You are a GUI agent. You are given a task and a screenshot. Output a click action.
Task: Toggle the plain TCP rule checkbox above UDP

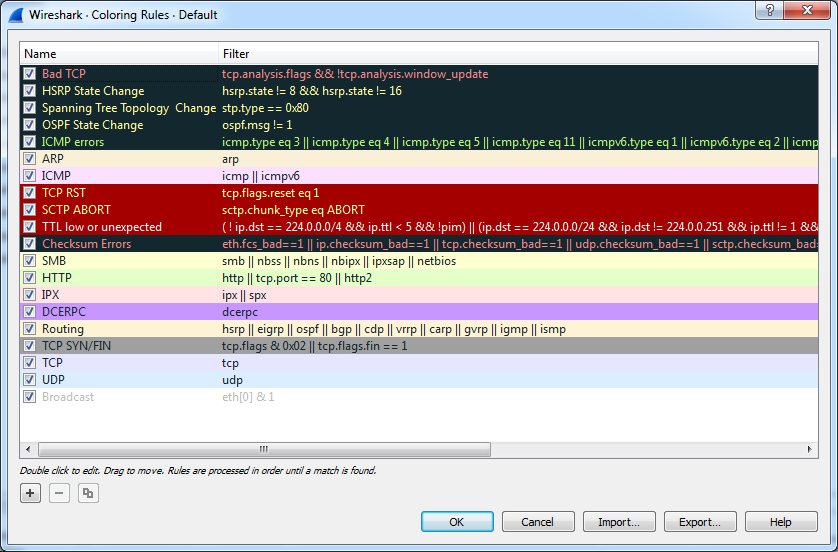click(x=30, y=363)
